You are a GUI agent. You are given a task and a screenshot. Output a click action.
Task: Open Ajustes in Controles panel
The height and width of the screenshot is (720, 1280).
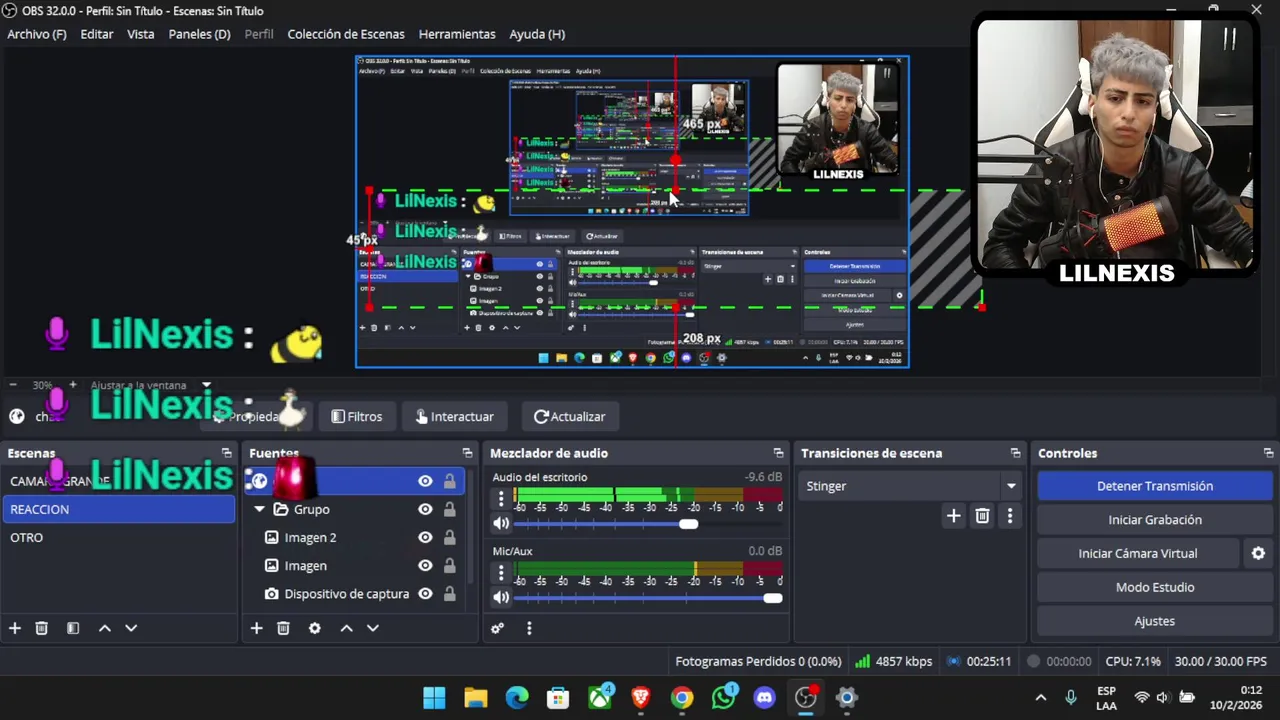coord(1155,621)
